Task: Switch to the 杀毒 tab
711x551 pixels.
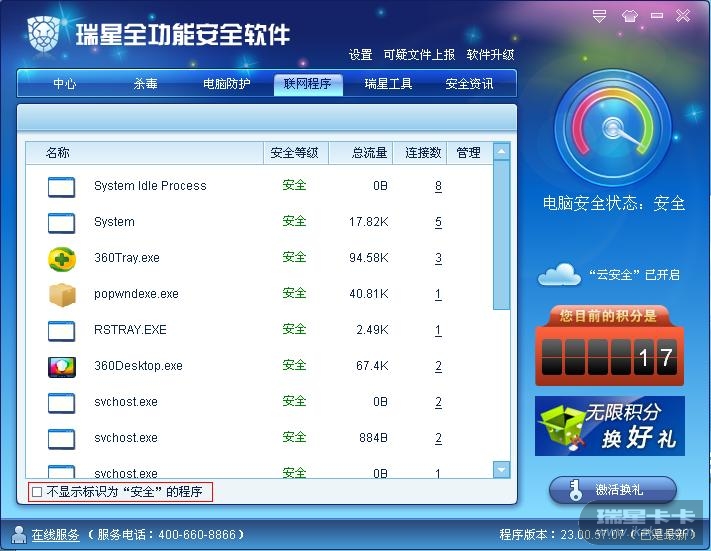Action: pyautogui.click(x=145, y=84)
